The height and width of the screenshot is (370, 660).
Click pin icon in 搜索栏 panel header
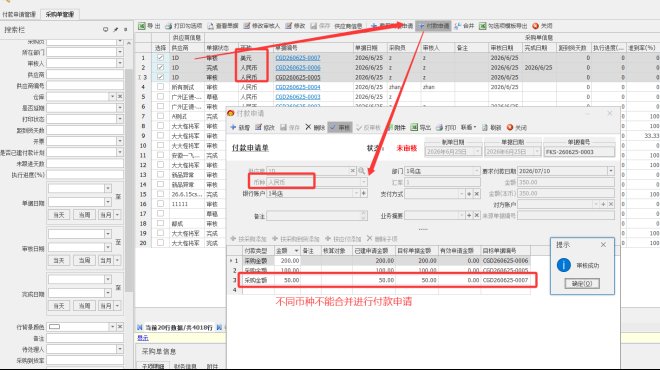pyautogui.click(x=115, y=30)
